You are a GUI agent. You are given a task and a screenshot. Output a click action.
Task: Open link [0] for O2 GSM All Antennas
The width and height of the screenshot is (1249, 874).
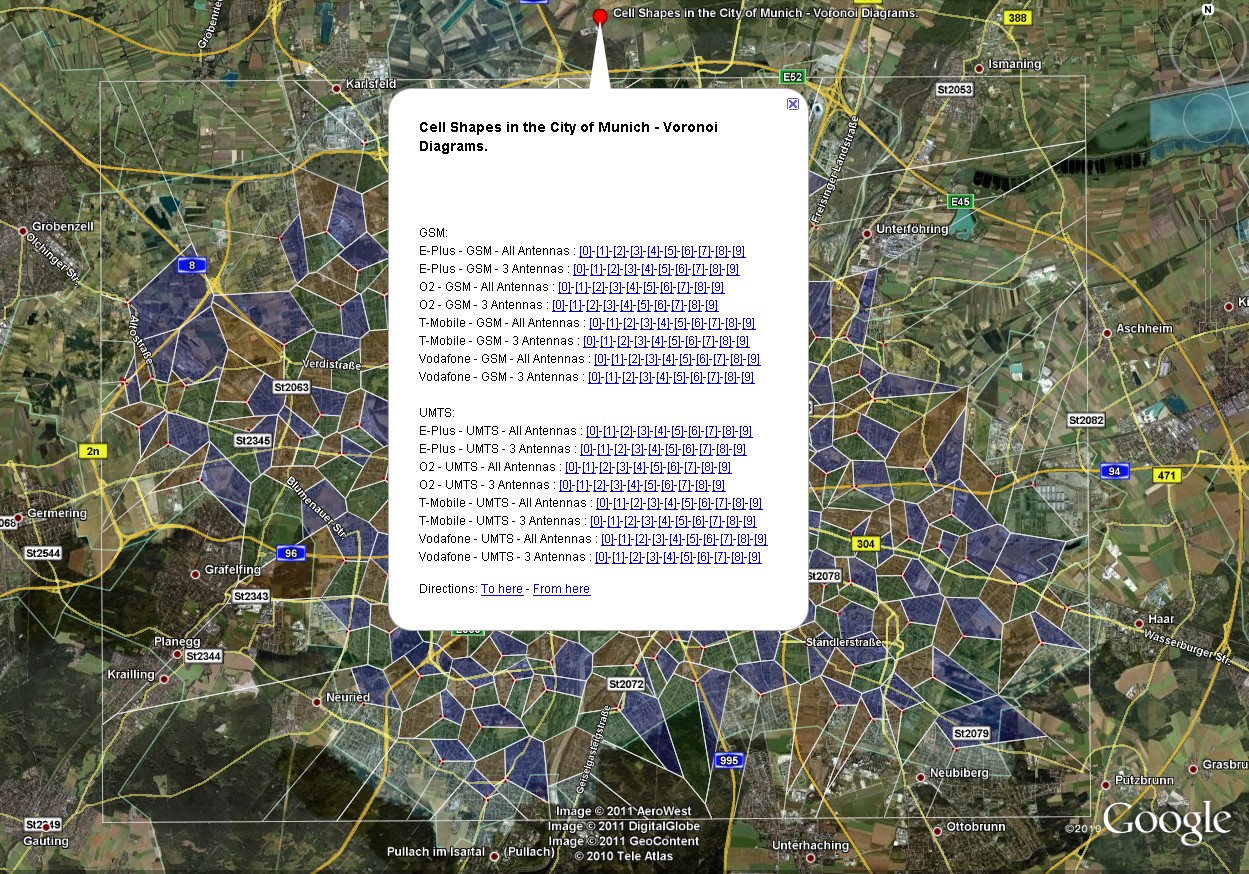click(x=565, y=287)
